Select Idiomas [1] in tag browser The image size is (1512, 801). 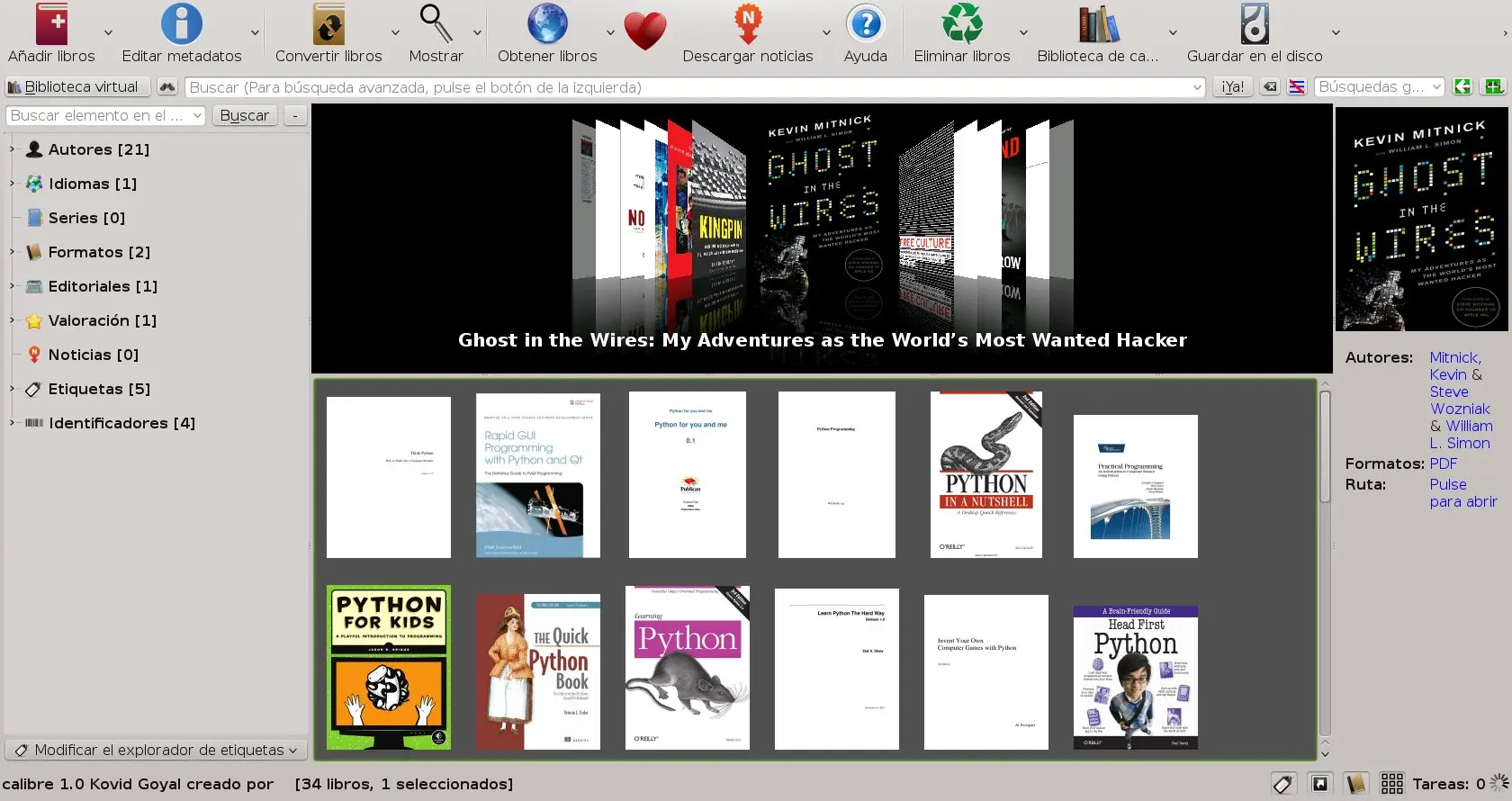pos(92,184)
